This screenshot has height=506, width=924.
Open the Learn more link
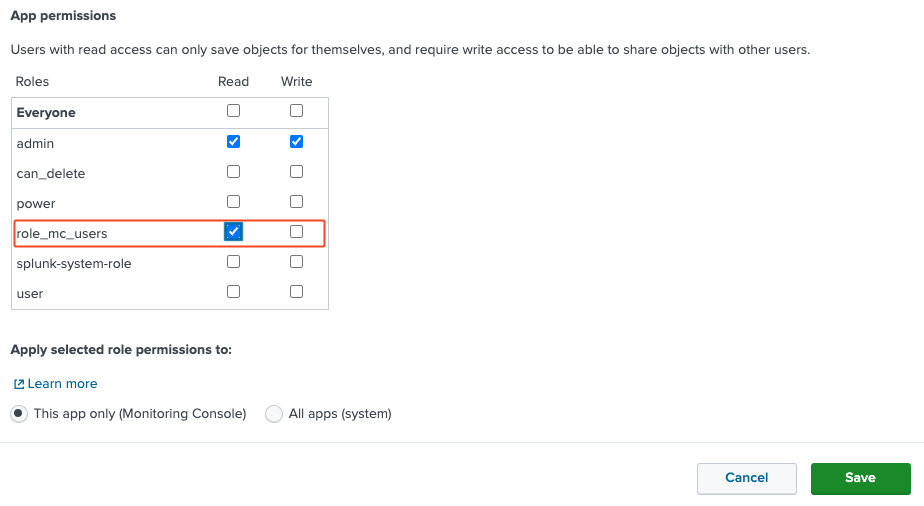(x=62, y=384)
